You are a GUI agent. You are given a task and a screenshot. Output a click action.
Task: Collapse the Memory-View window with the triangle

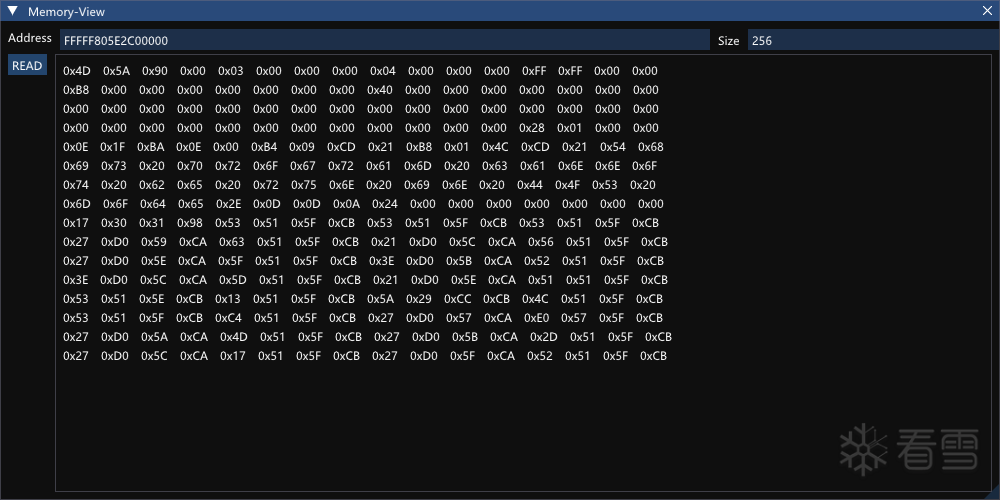(x=12, y=11)
